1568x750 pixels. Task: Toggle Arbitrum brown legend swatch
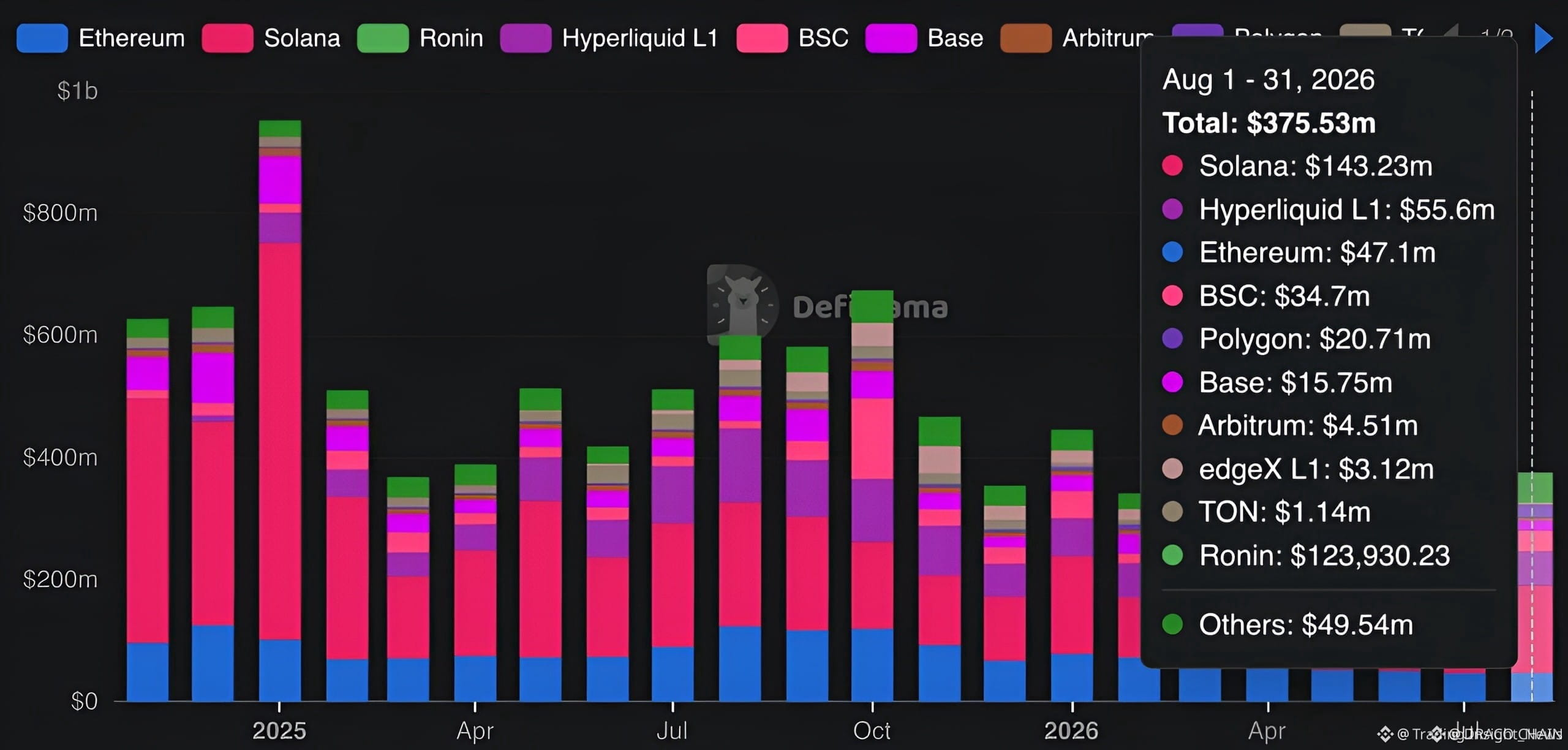pos(1026,38)
